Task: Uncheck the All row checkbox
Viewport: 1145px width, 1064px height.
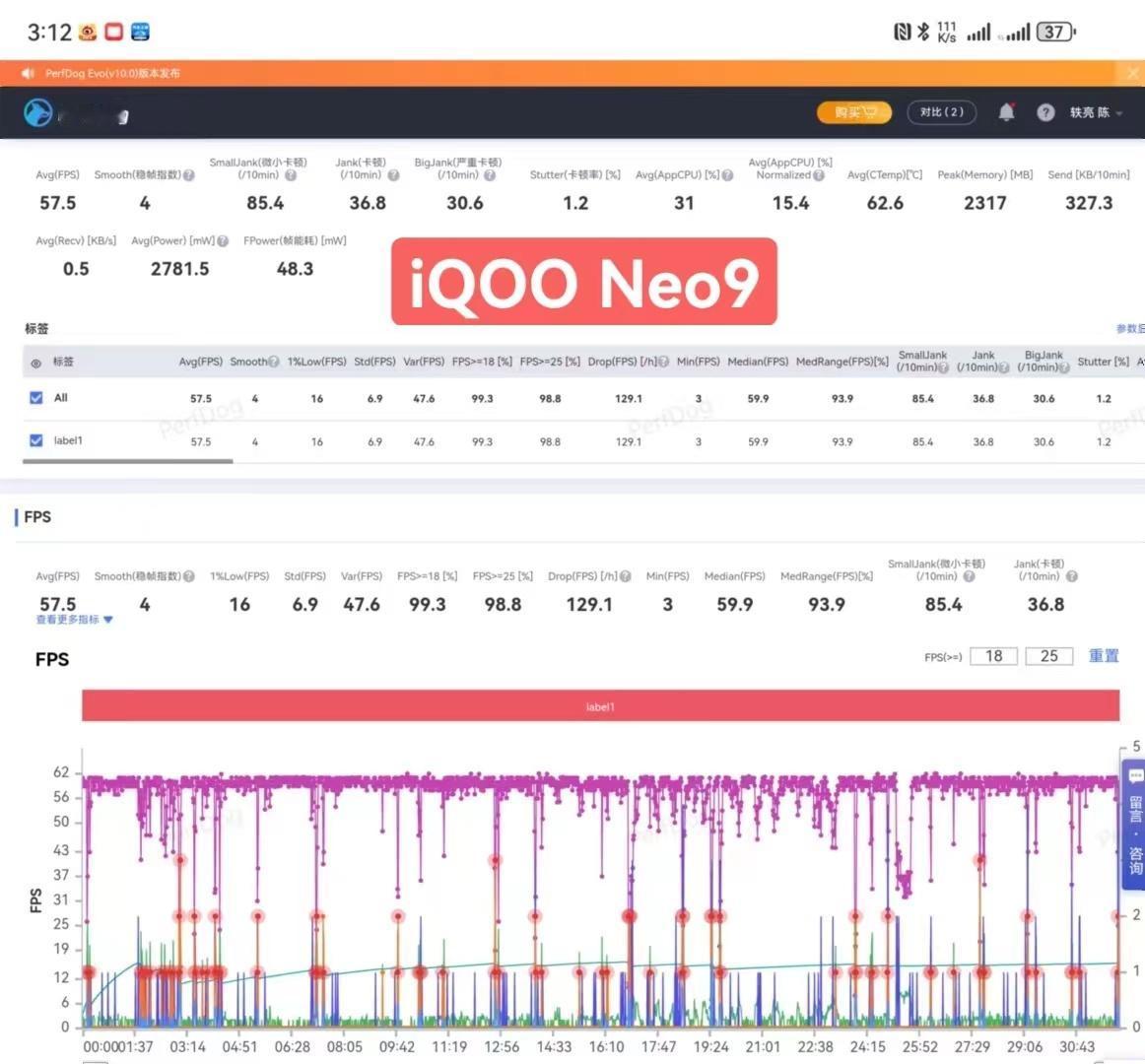Action: point(35,397)
